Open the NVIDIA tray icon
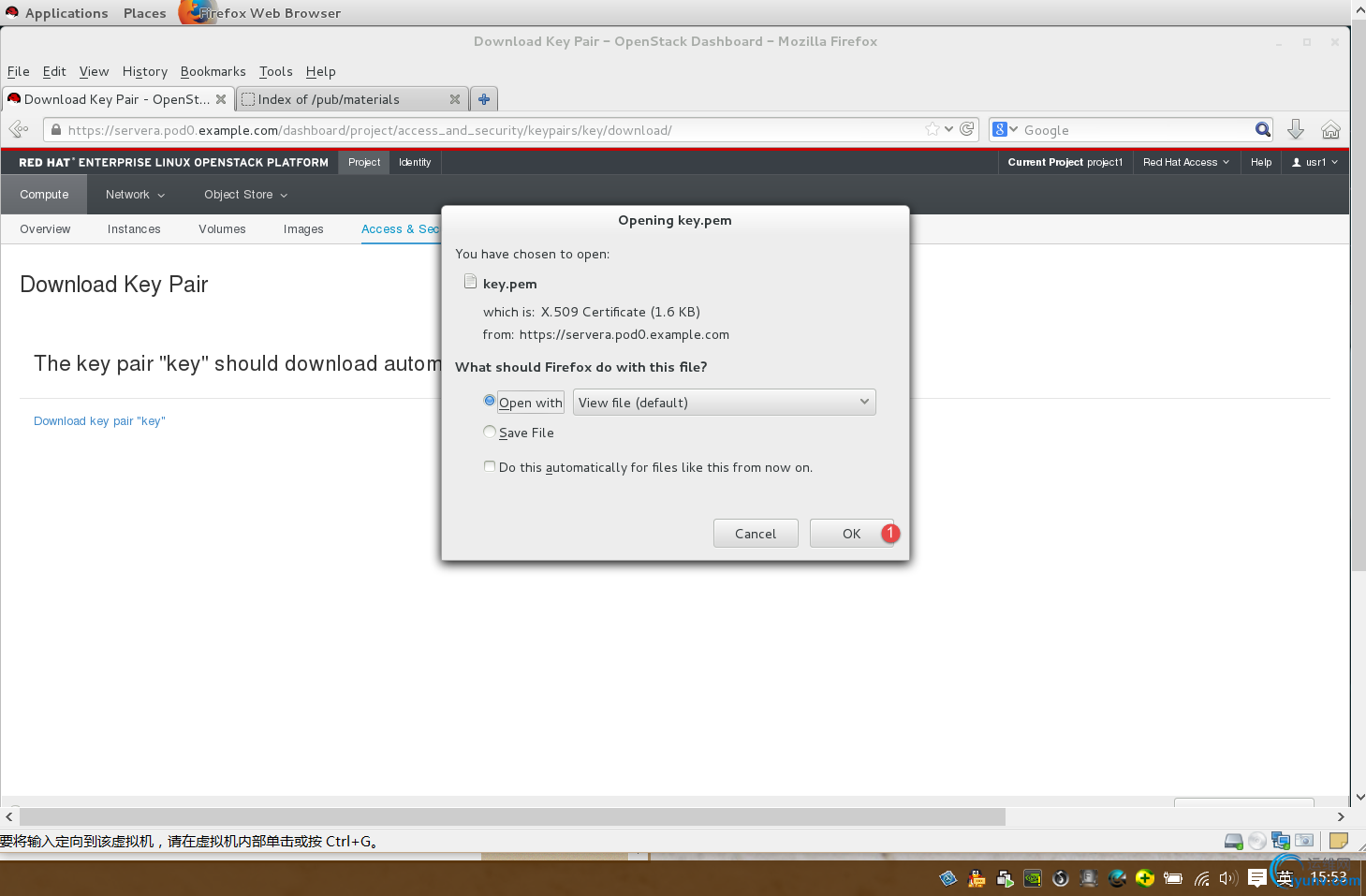Image resolution: width=1366 pixels, height=896 pixels. point(1033,878)
